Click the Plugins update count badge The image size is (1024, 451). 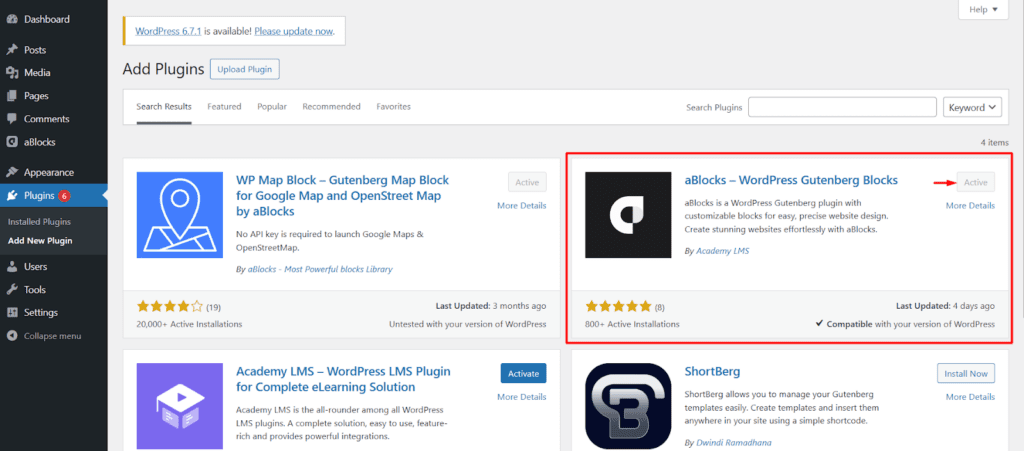(64, 195)
